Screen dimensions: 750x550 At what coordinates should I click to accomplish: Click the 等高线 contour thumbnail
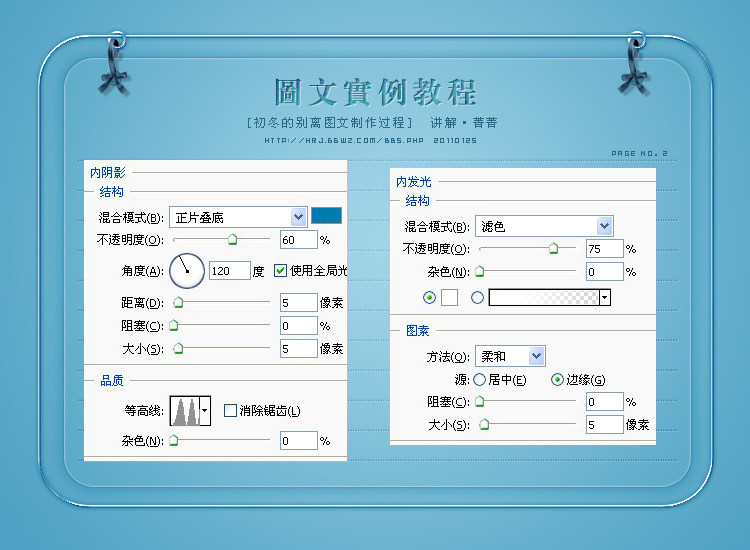tap(185, 410)
